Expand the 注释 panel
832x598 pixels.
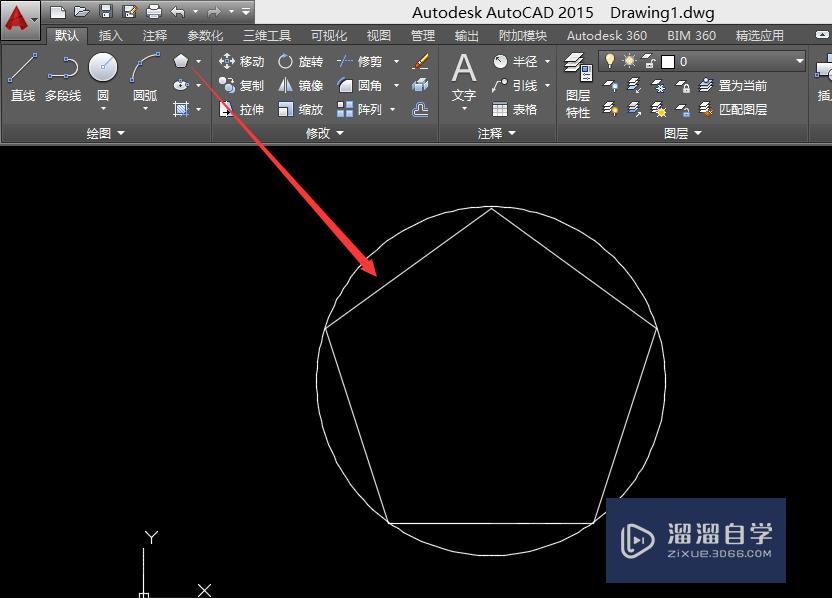click(497, 133)
